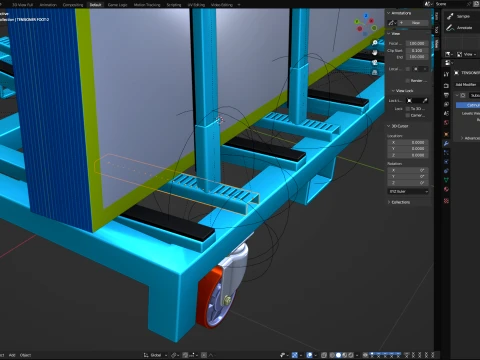Image resolution: width=480 pixels, height=360 pixels.
Task: Open the Object menu in viewport header
Action: (25, 355)
